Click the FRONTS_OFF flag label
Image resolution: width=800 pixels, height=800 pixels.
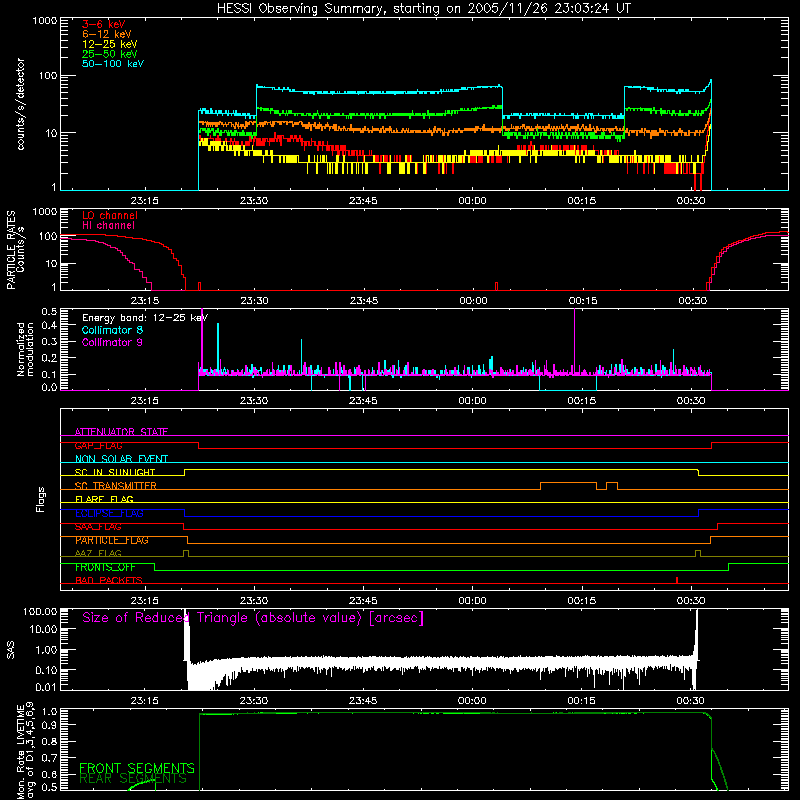tap(105, 567)
